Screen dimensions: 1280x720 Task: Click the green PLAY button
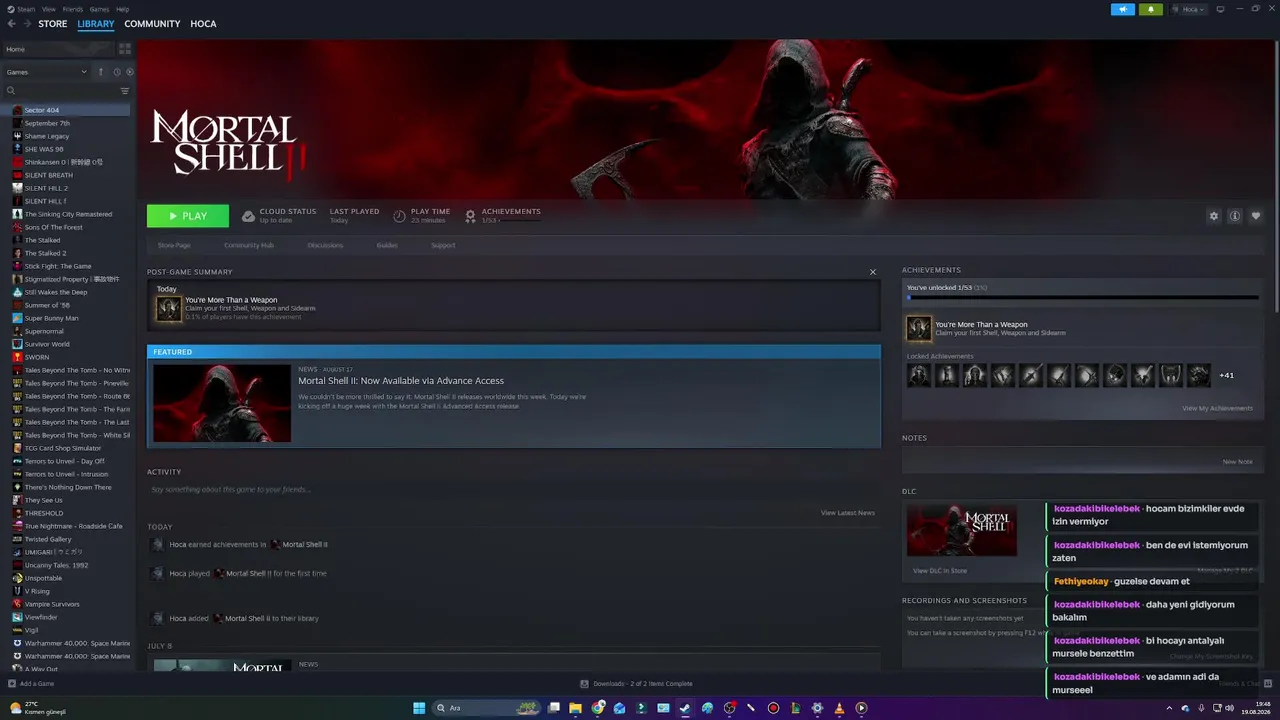coord(188,216)
